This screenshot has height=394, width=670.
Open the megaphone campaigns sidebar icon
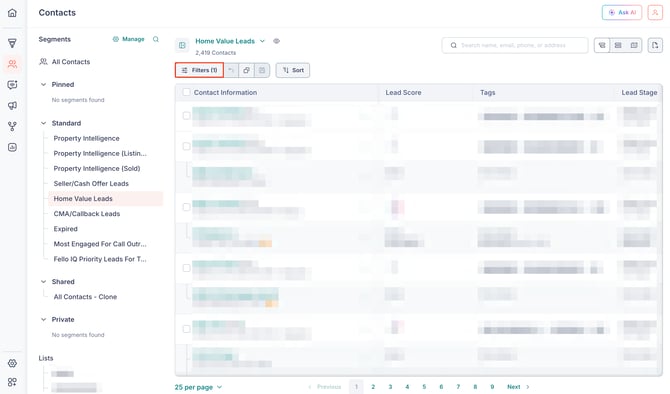[12, 106]
